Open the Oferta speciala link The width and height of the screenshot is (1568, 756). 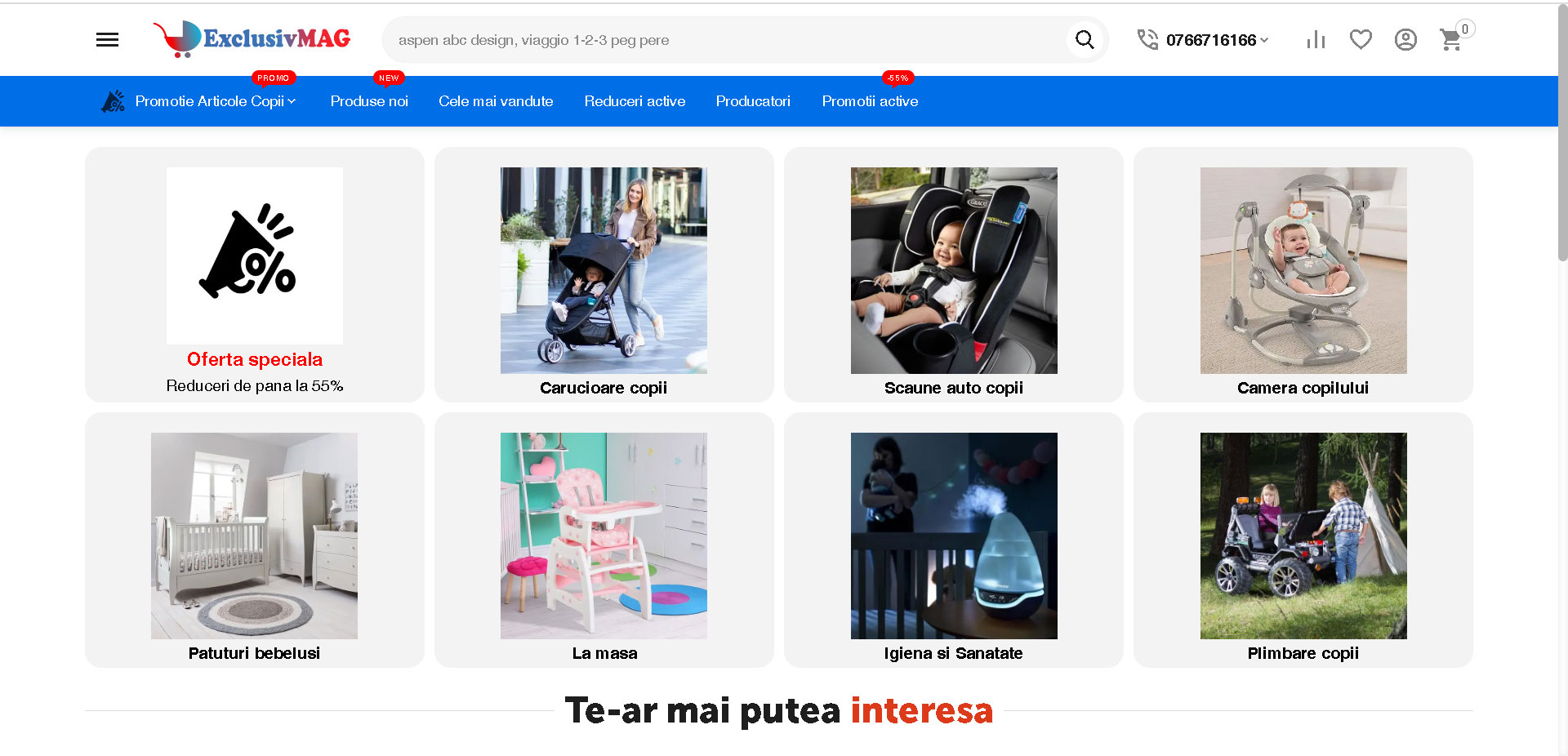point(255,359)
